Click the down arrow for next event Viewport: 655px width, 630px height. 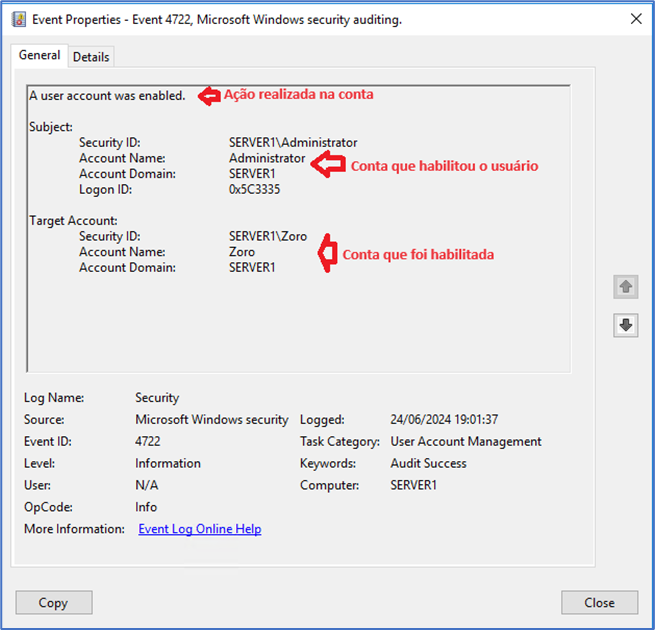coord(626,325)
